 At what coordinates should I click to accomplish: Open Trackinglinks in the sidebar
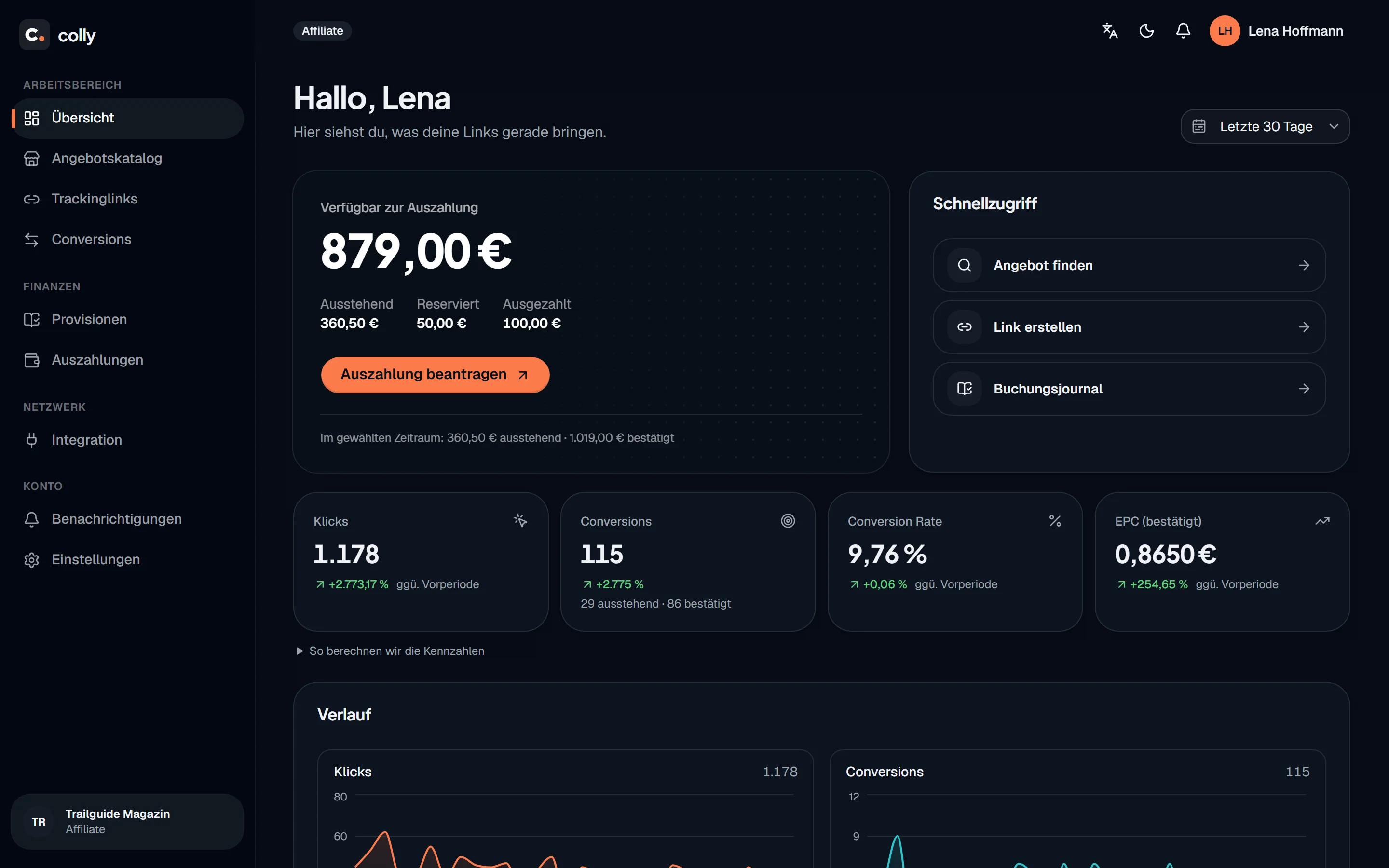coord(127,199)
